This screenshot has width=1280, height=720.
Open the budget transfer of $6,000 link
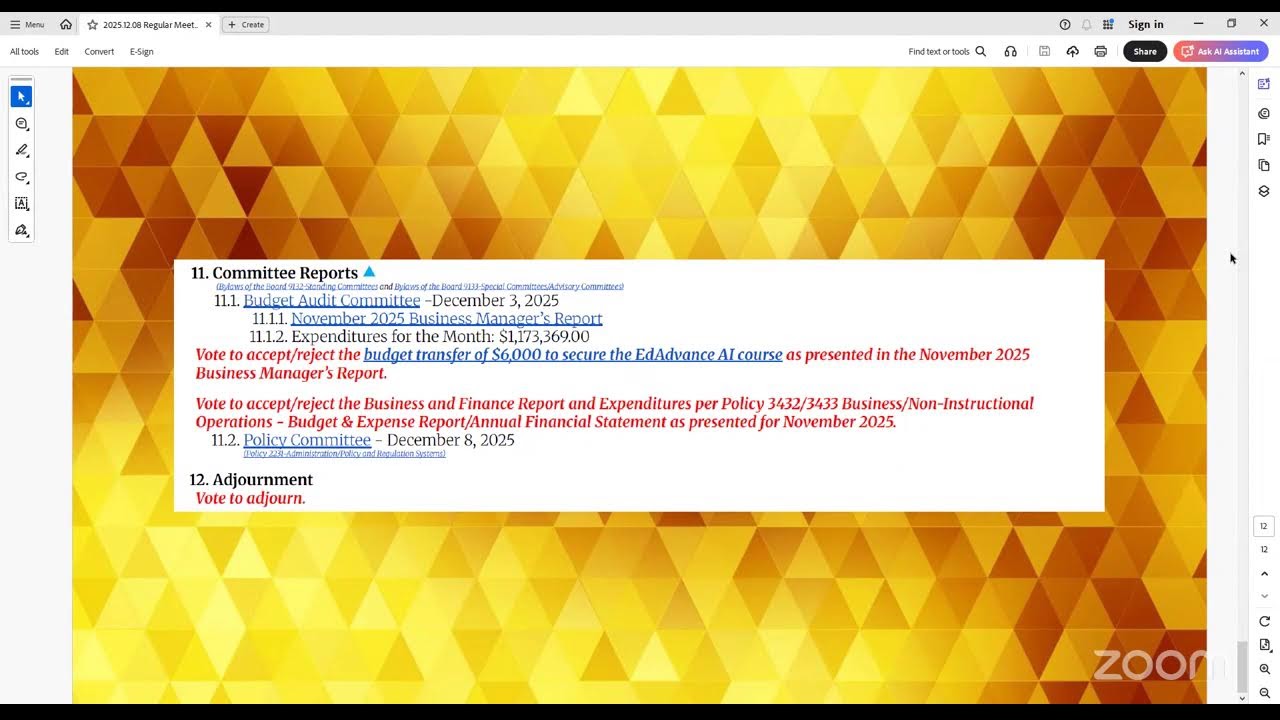573,354
